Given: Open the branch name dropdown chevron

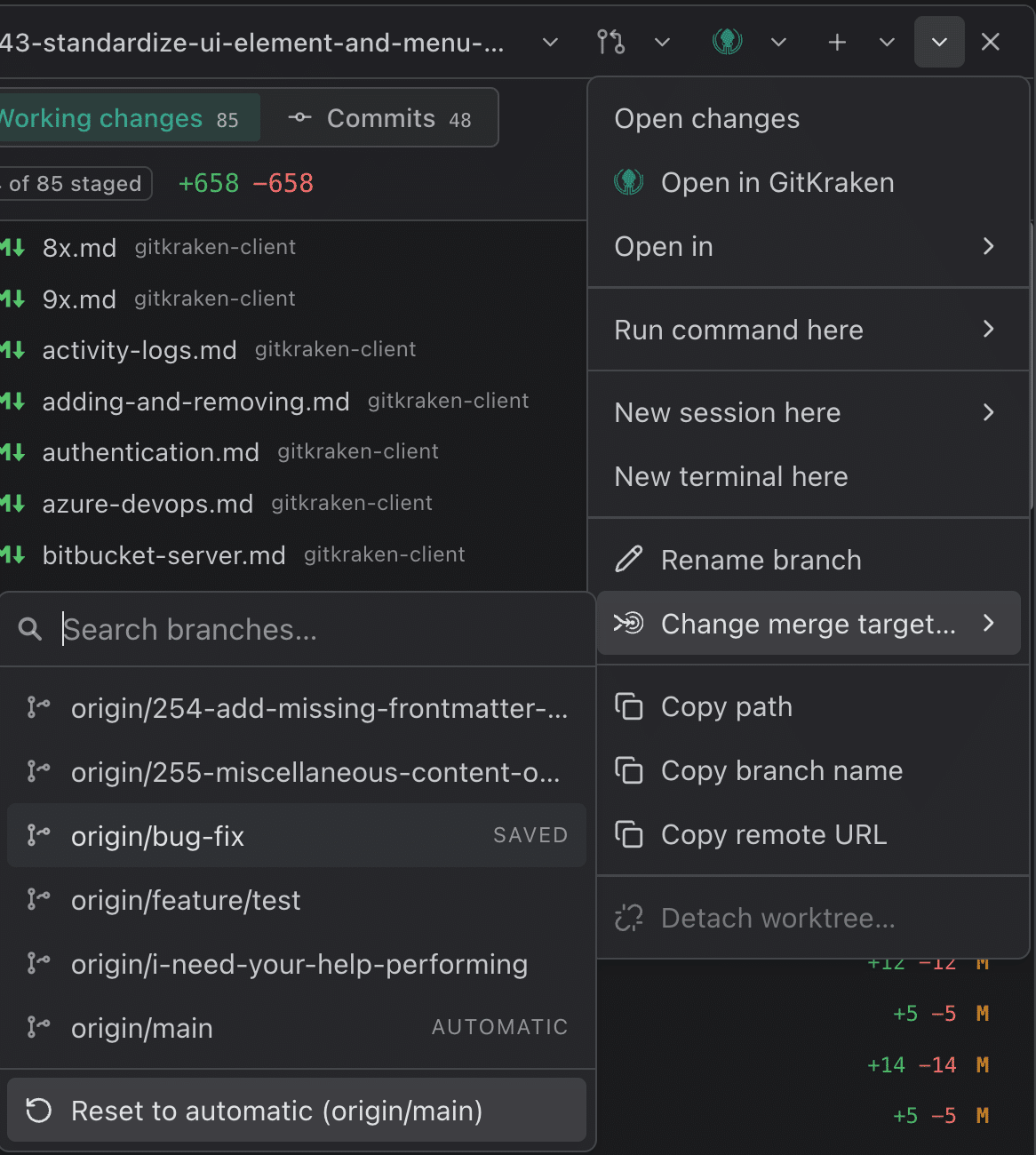Looking at the screenshot, I should click(550, 42).
